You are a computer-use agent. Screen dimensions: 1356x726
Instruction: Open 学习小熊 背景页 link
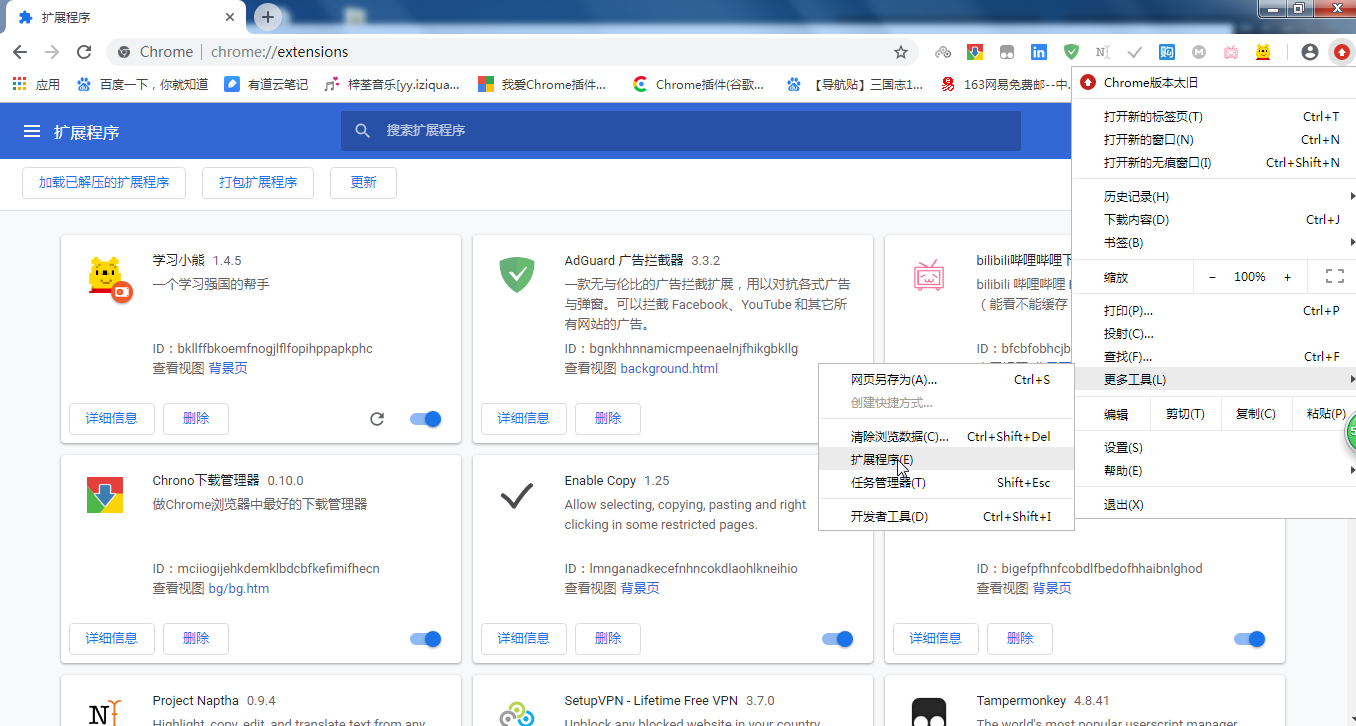pos(228,368)
